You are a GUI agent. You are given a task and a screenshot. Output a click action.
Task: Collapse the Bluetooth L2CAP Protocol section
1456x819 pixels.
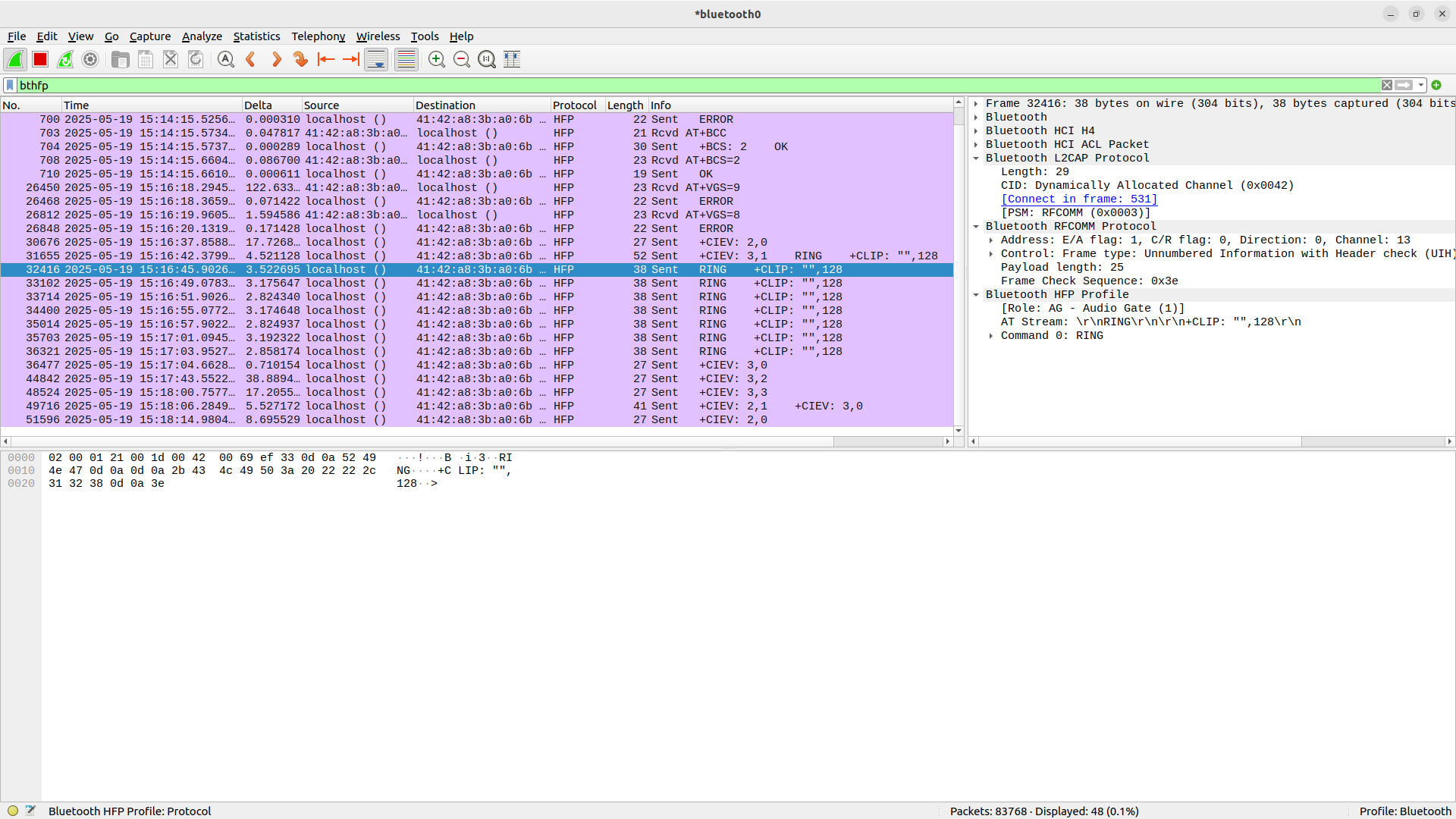[x=977, y=158]
